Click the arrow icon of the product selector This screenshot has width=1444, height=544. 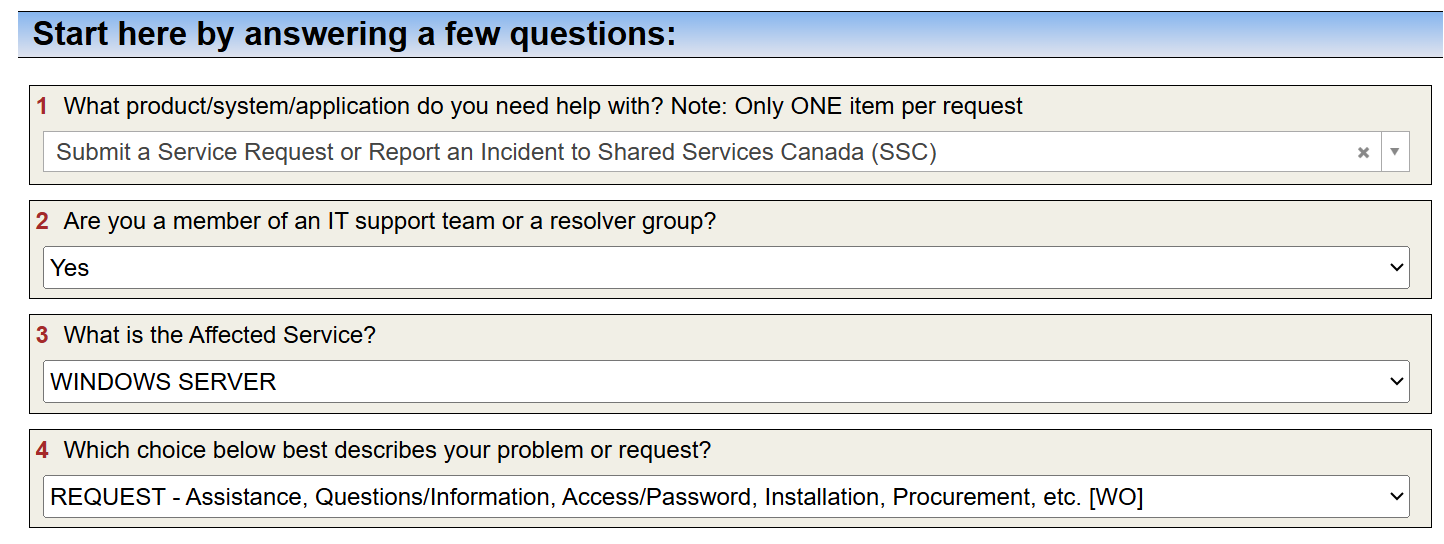coord(1395,153)
